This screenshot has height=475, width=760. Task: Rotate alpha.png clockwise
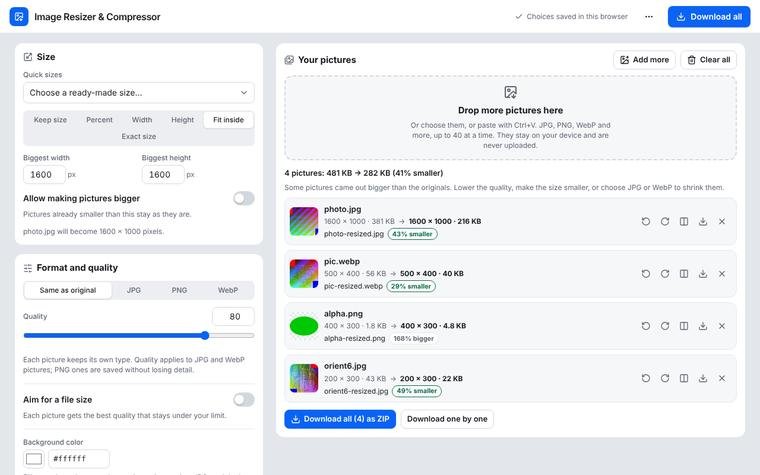pyautogui.click(x=665, y=326)
